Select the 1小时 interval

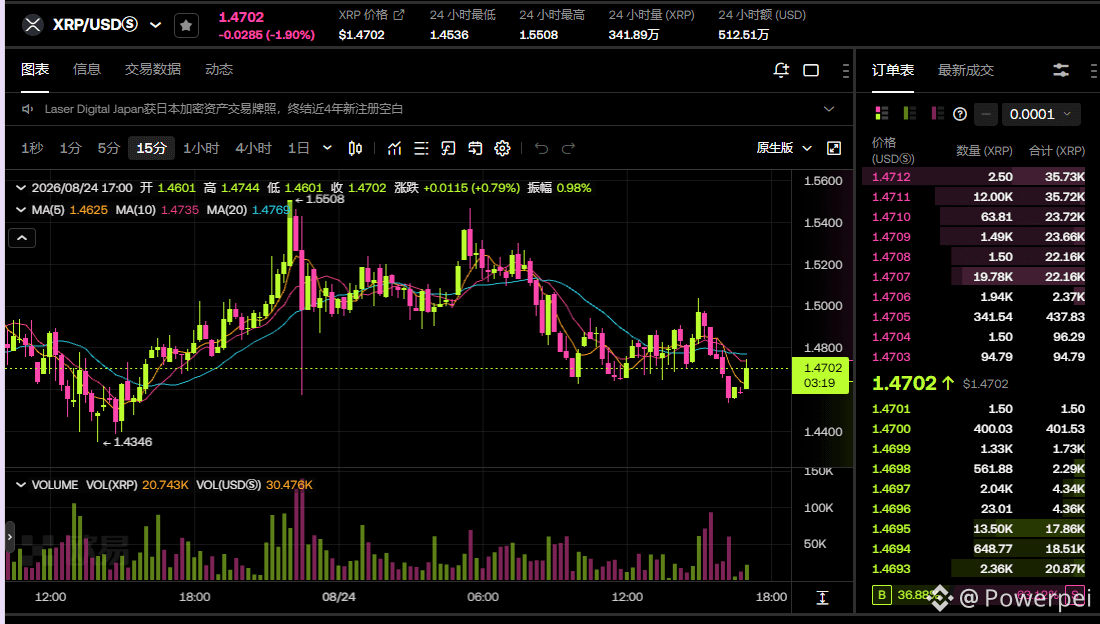(x=201, y=148)
